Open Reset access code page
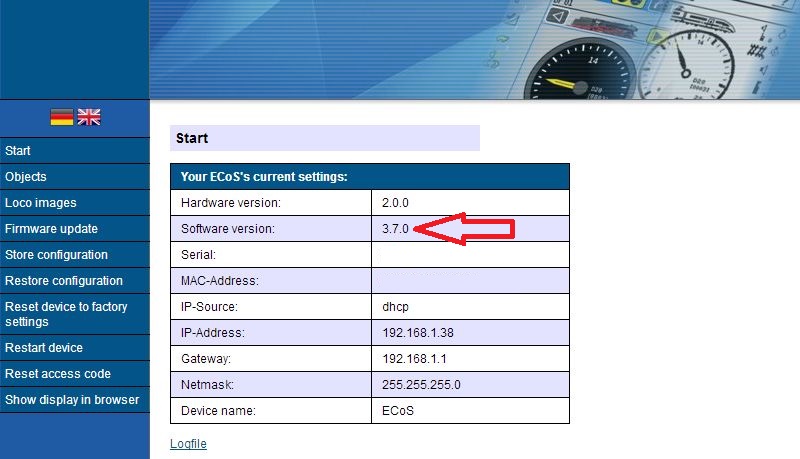The height and width of the screenshot is (459, 800). click(58, 374)
